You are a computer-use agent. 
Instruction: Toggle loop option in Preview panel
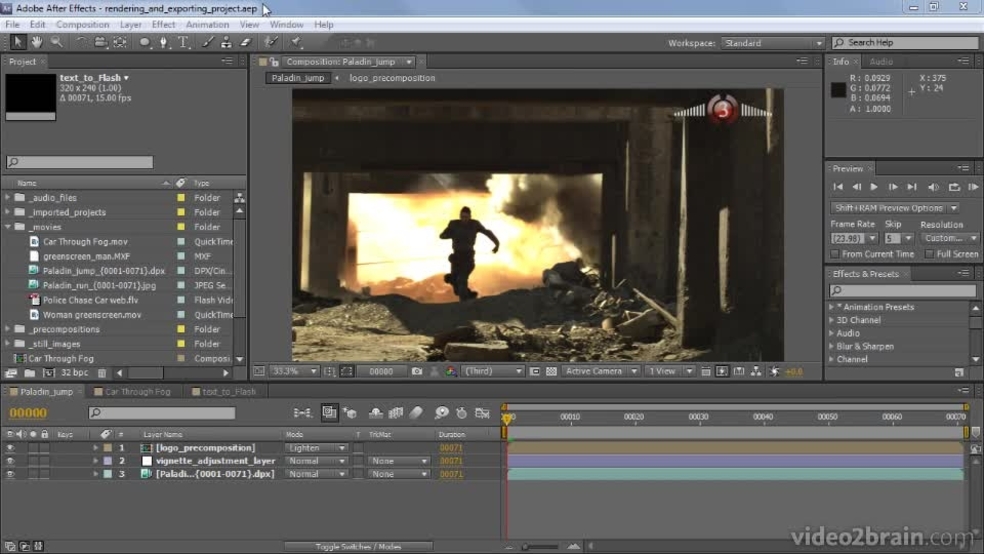coord(954,187)
